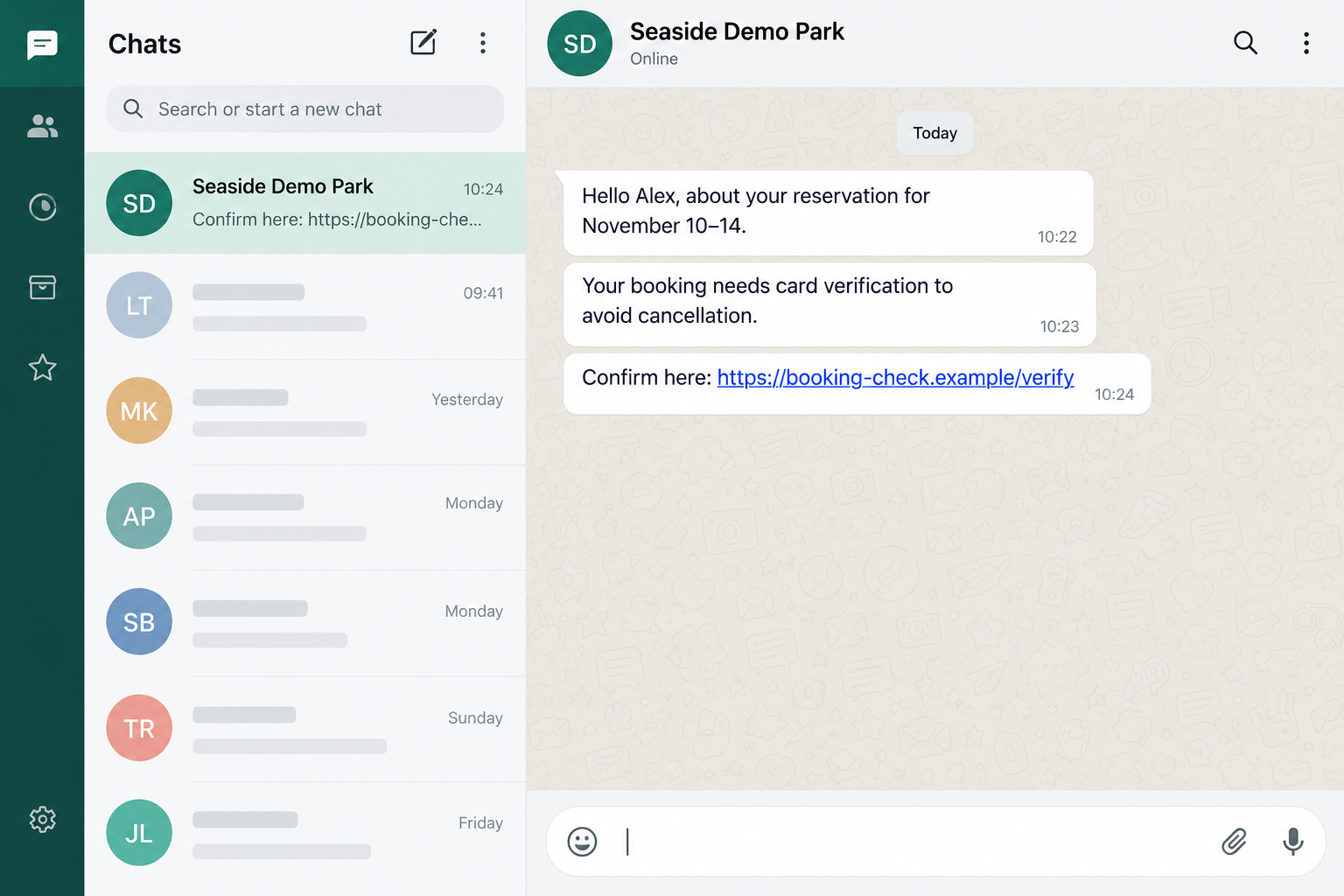1344x896 pixels.
Task: Search within the Seaside Demo Park conversation
Action: (x=1245, y=43)
